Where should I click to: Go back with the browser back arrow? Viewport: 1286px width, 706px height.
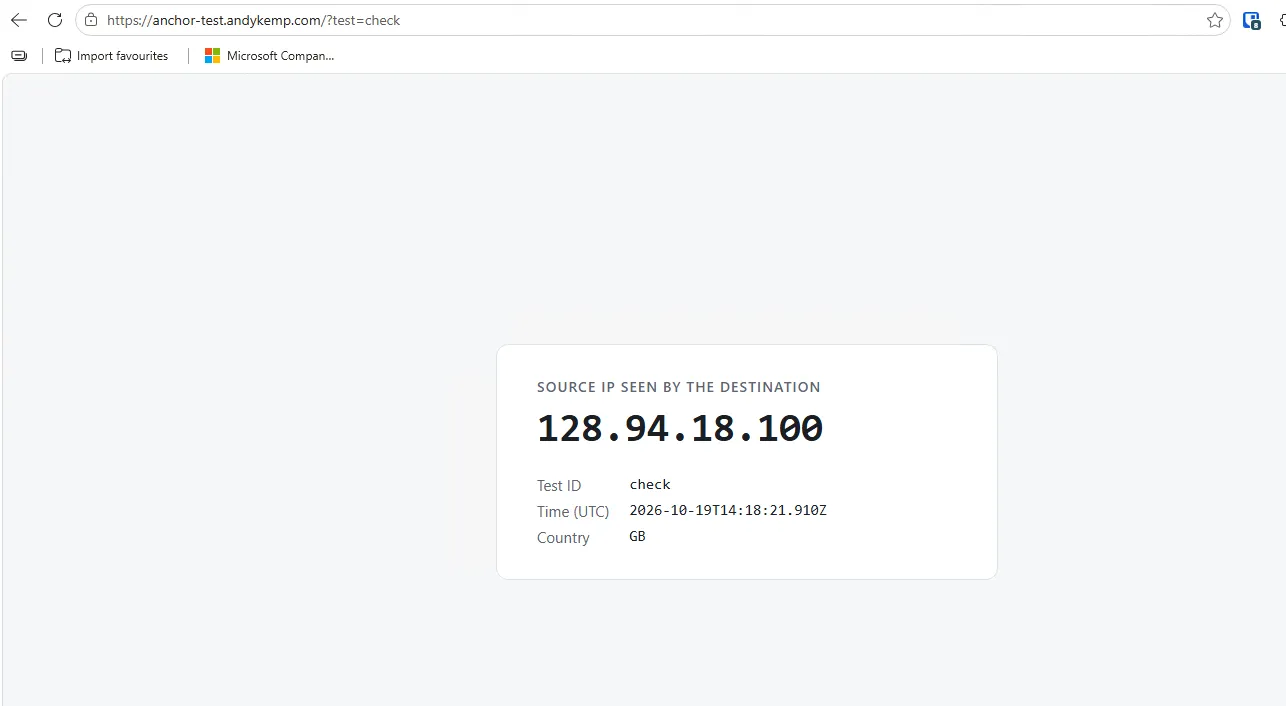point(19,20)
